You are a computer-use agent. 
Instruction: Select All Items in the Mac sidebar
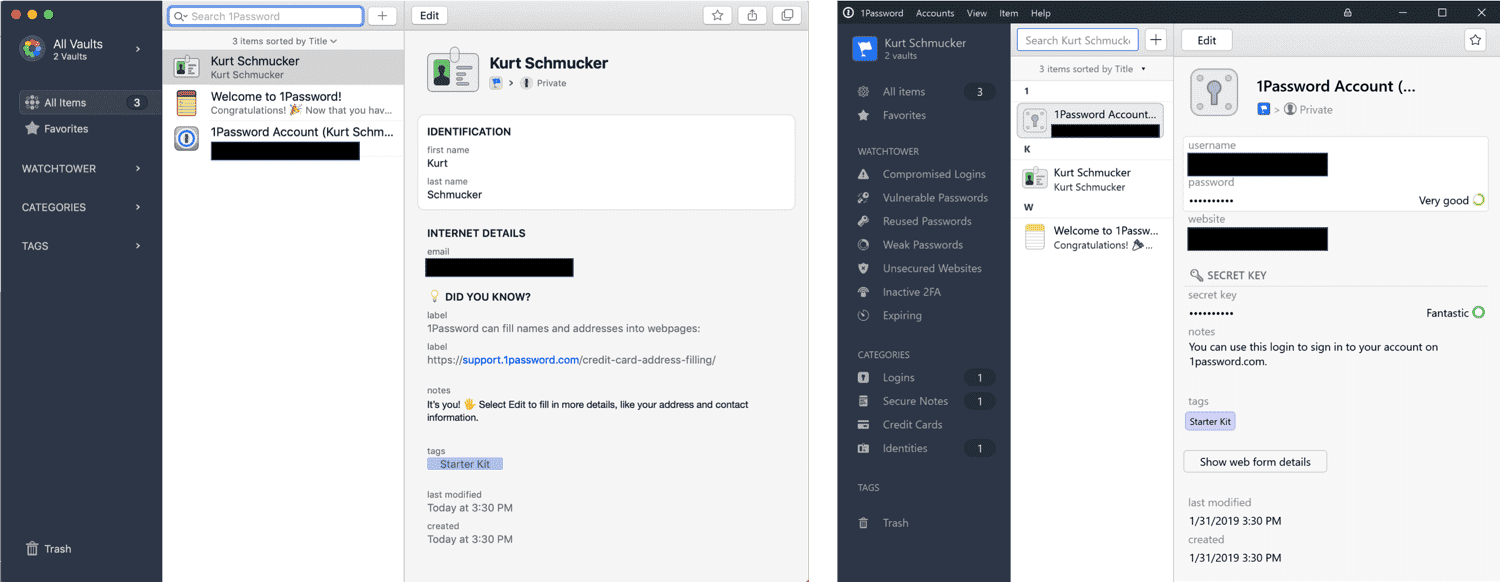tap(89, 102)
